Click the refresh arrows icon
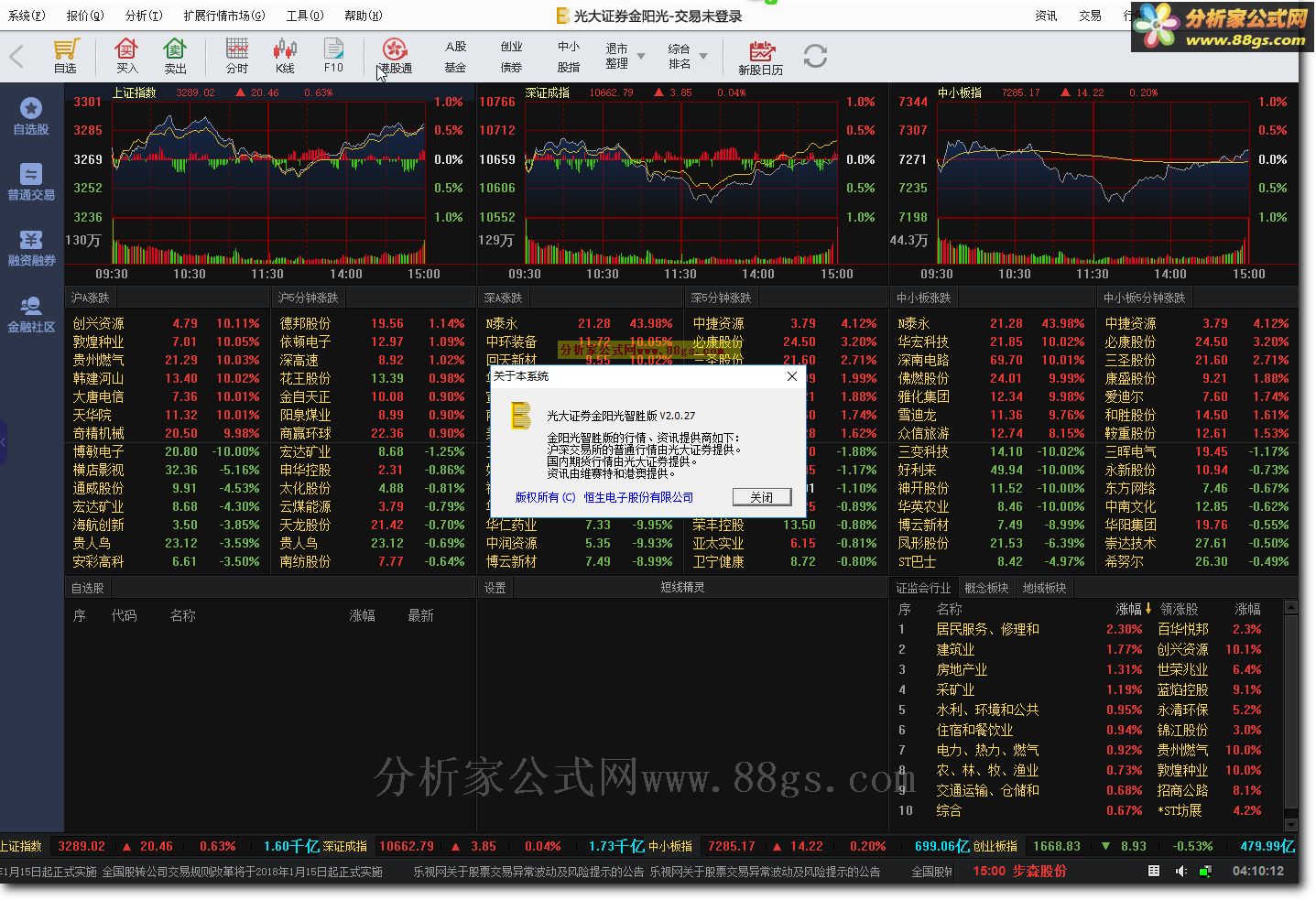 (815, 56)
